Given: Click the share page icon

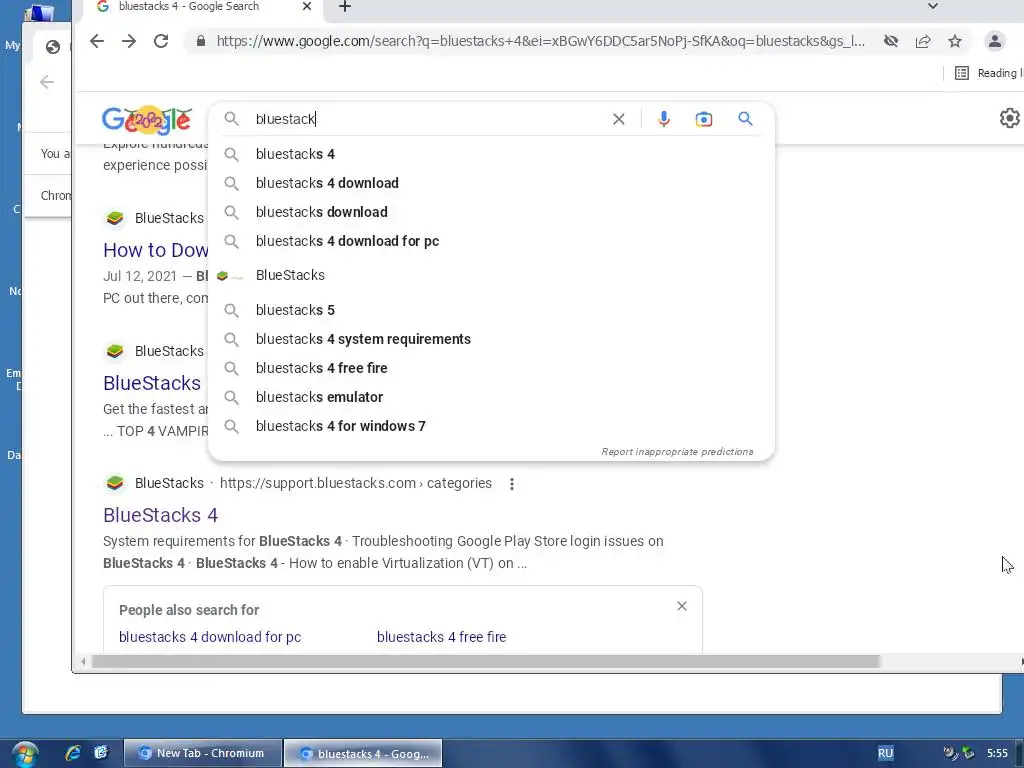Looking at the screenshot, I should point(923,41).
